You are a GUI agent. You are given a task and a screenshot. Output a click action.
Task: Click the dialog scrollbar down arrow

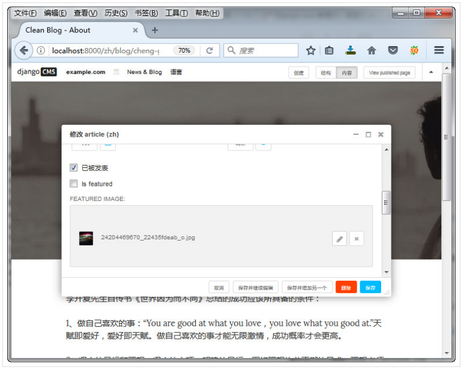point(386,272)
